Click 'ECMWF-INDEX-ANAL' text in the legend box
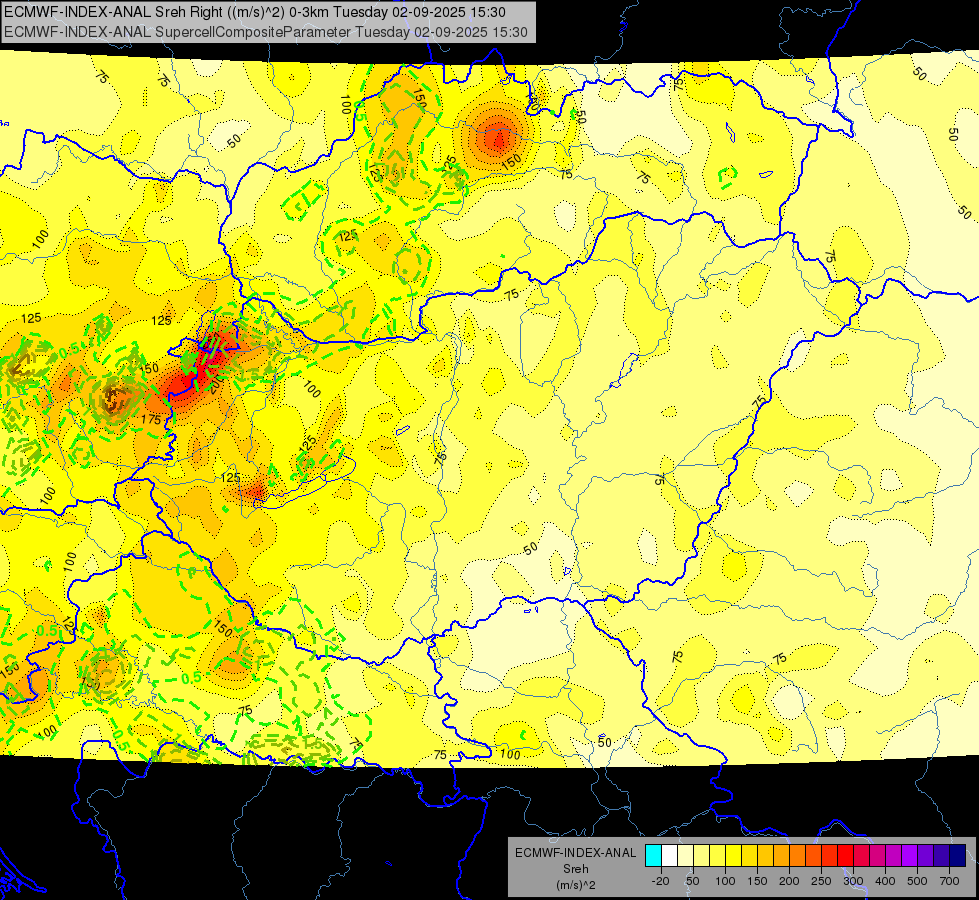 576,853
